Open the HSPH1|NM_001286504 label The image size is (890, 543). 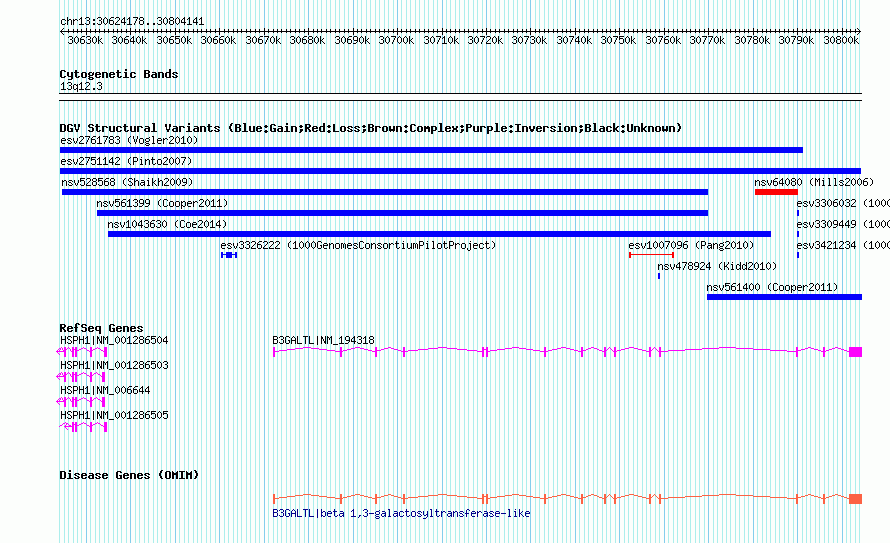[114, 340]
